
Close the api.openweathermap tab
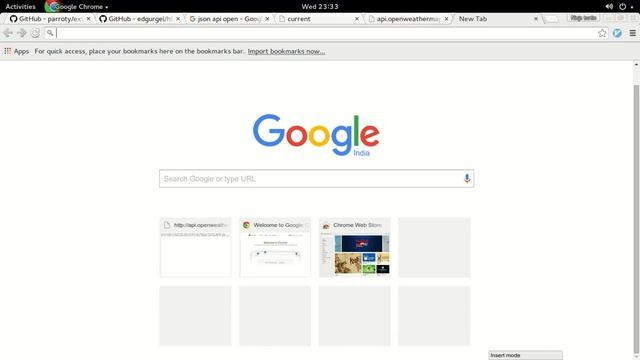(x=446, y=19)
